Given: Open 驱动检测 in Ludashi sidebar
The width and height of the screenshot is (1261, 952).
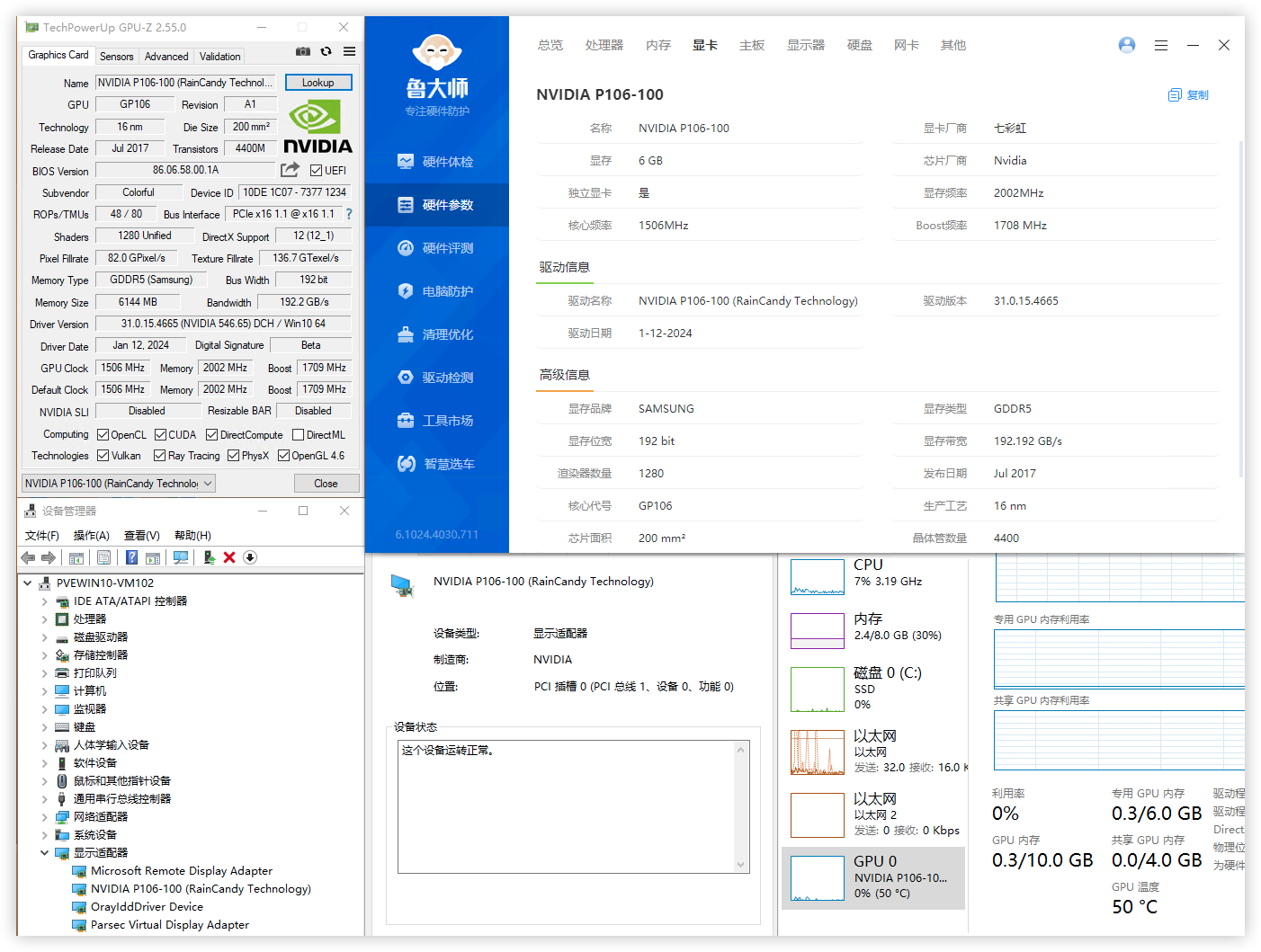Looking at the screenshot, I should tap(436, 378).
